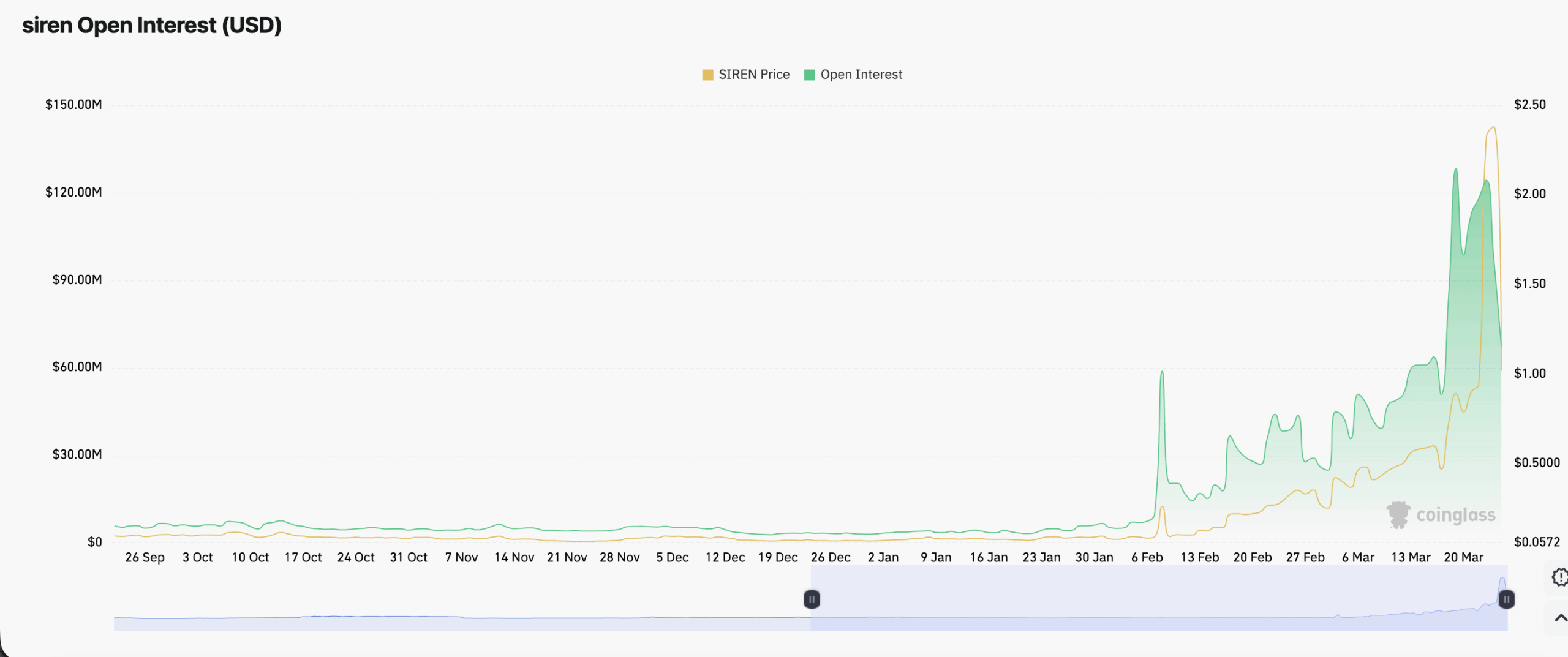The image size is (1568, 657).
Task: Click the 21 Nov date label
Action: pyautogui.click(x=567, y=558)
